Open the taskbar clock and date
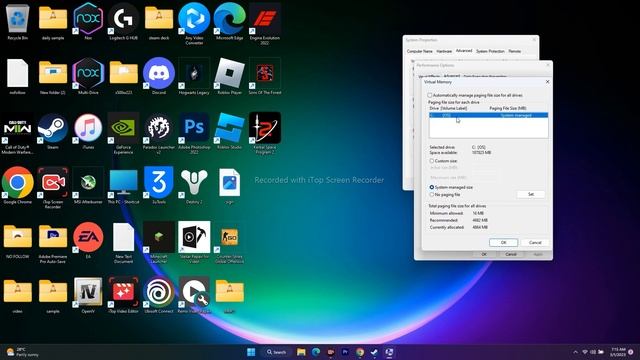Viewport: 640px width, 360px height. (x=618, y=352)
